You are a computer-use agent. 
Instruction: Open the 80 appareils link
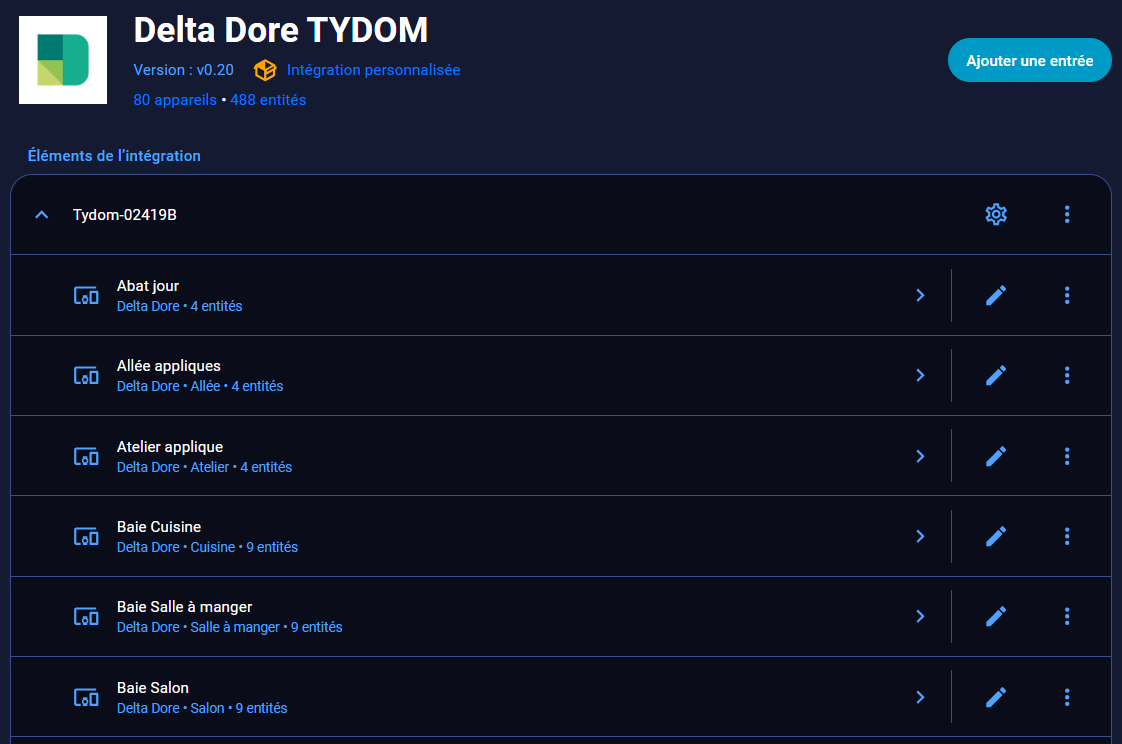coord(175,100)
